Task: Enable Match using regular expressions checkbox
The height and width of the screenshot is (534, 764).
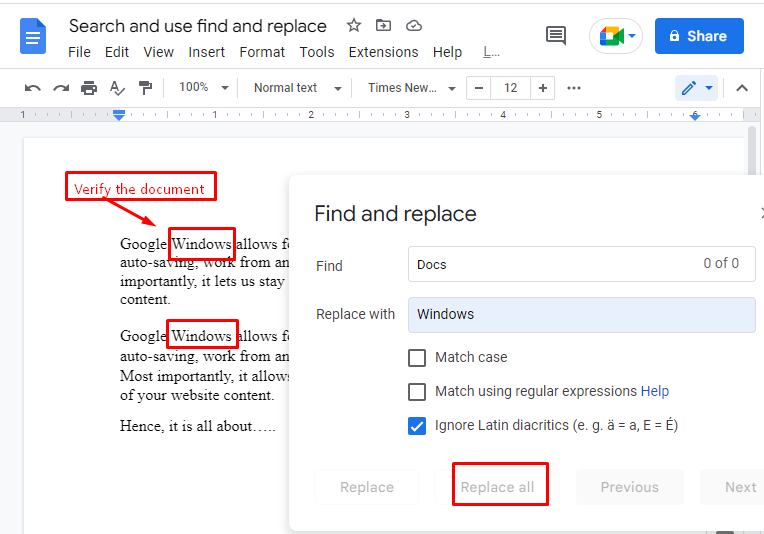Action: (417, 391)
